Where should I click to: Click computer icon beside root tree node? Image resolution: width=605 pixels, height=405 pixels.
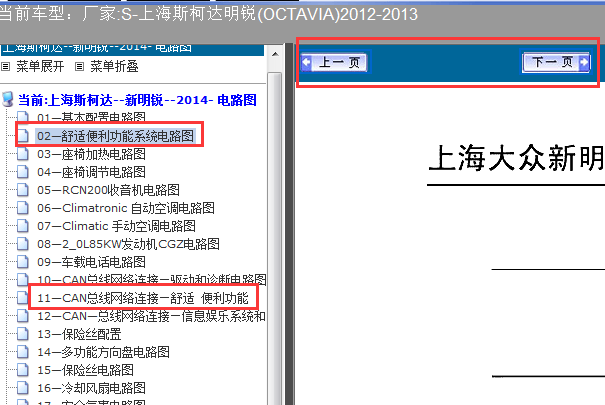(x=8, y=100)
